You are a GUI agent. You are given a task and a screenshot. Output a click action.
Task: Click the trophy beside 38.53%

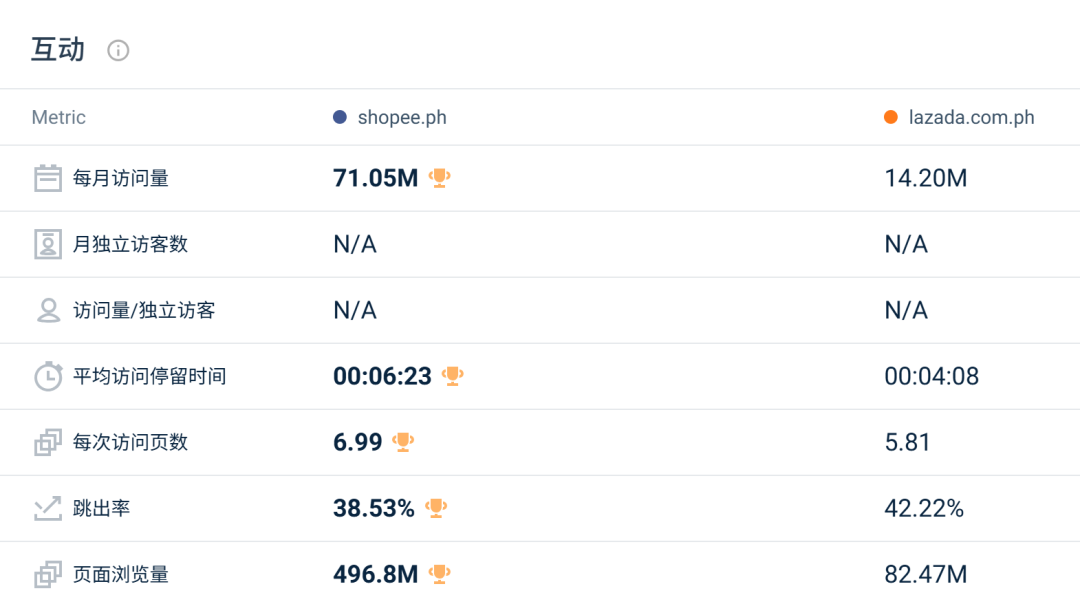[436, 508]
